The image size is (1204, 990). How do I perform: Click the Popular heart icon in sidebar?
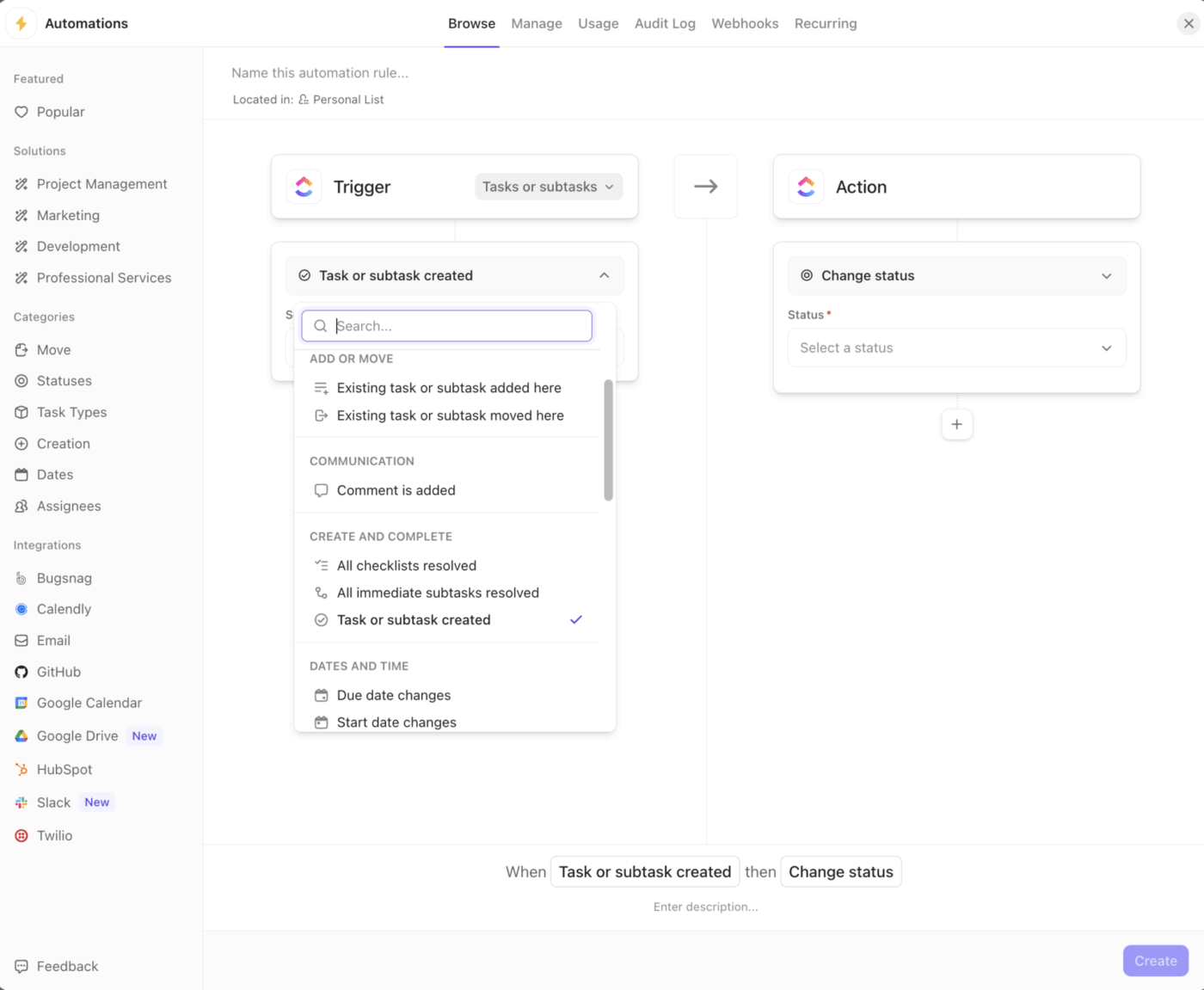click(20, 112)
